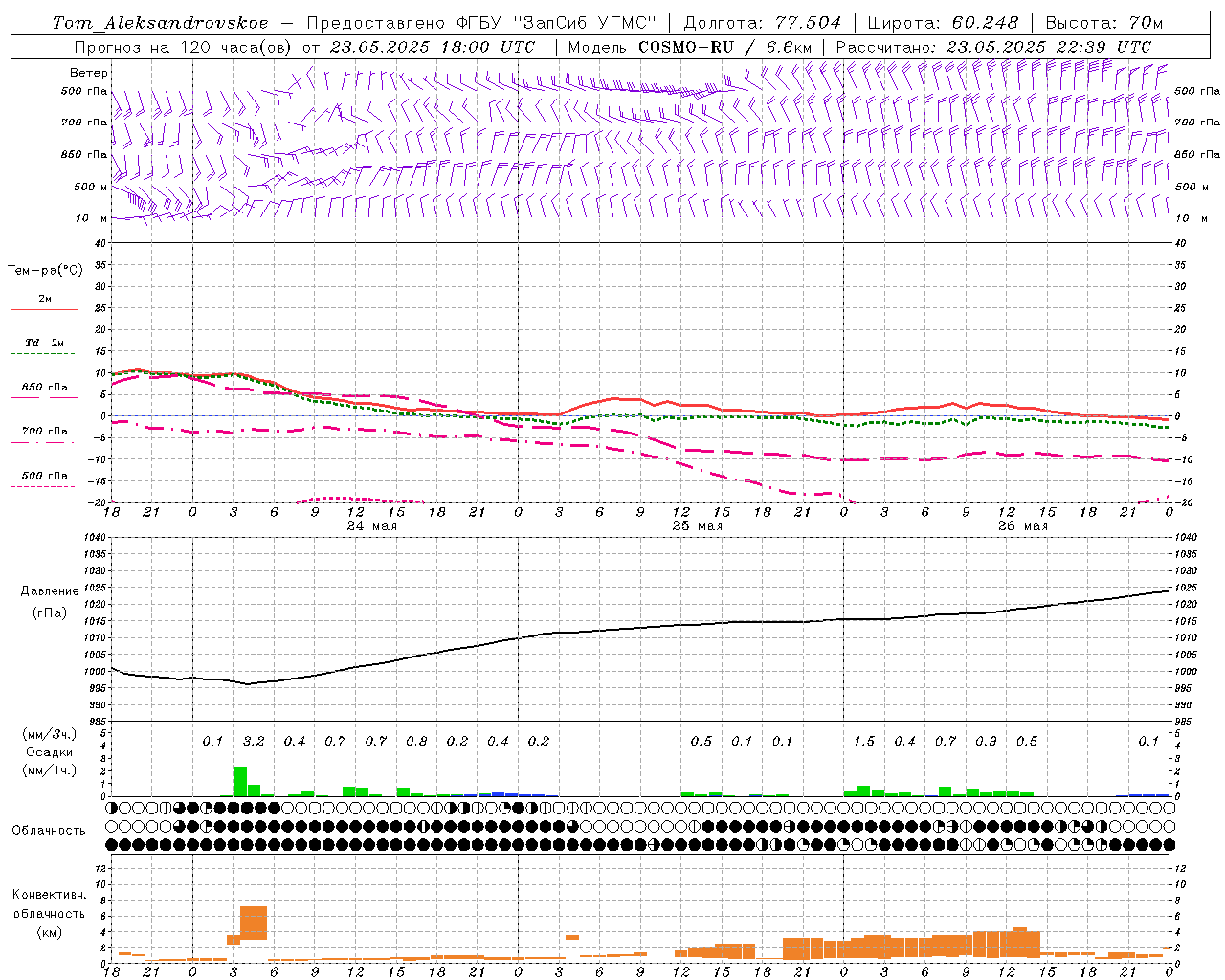Click the tallest green hourly precipitation bar
The width and height of the screenshot is (1225, 980).
[x=240, y=781]
